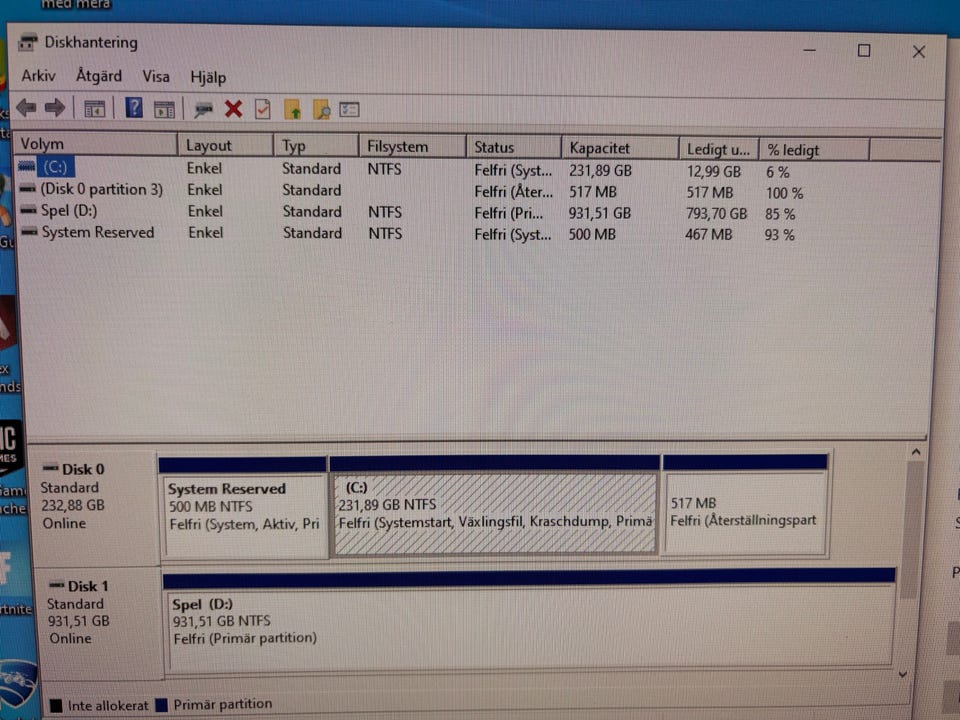Sort list by Kapacitet column header
The image size is (960, 720).
[x=618, y=148]
